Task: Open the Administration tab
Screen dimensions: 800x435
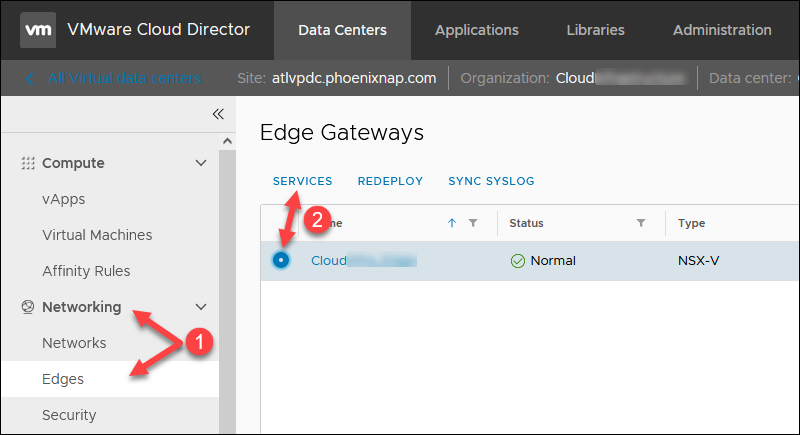Action: click(722, 30)
